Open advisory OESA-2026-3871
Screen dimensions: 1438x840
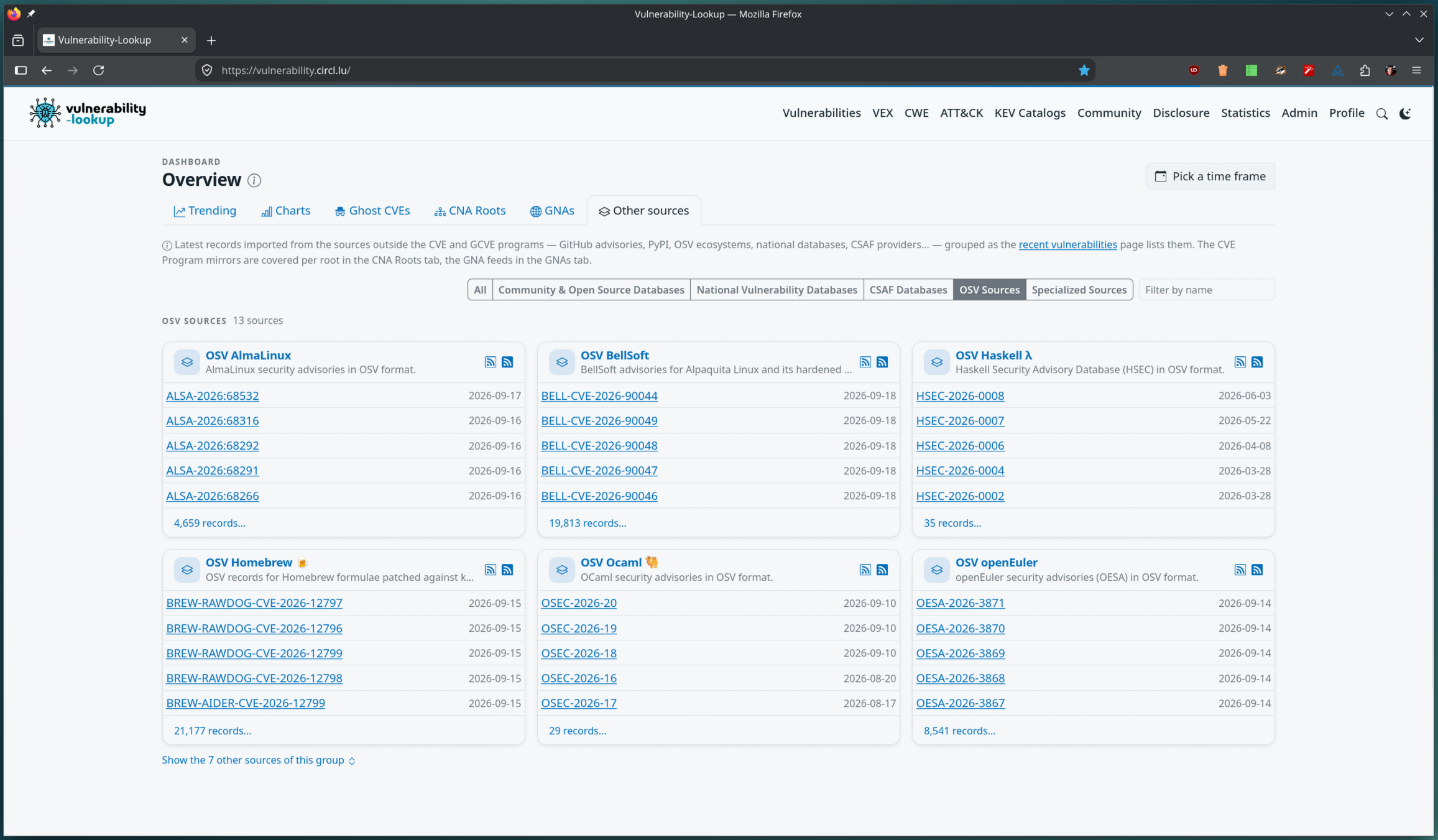tap(960, 602)
